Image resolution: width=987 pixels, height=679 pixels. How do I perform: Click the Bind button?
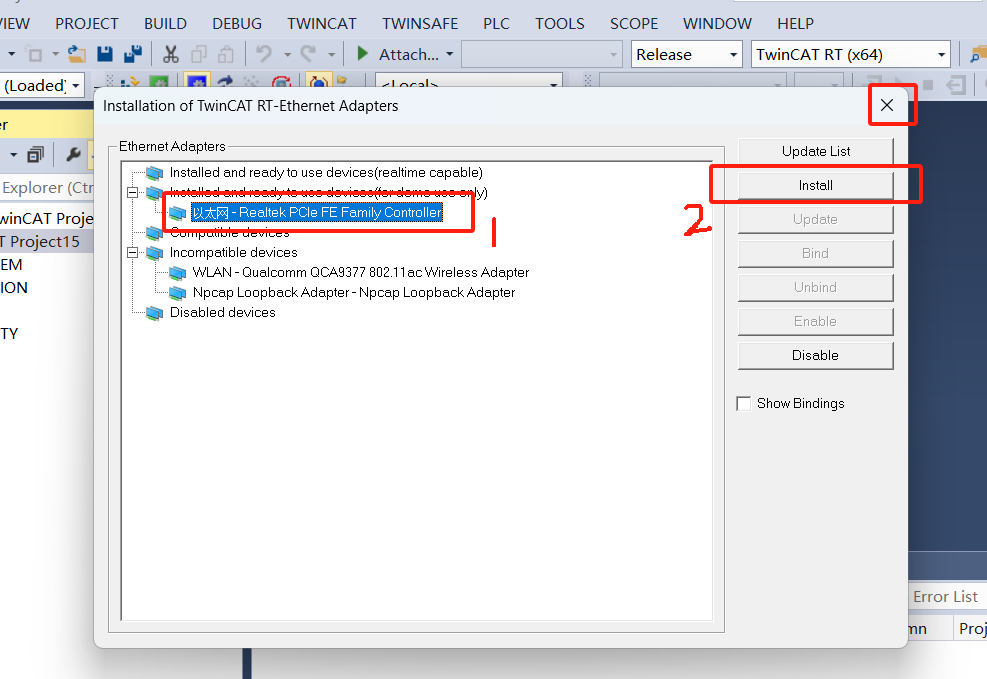click(816, 253)
